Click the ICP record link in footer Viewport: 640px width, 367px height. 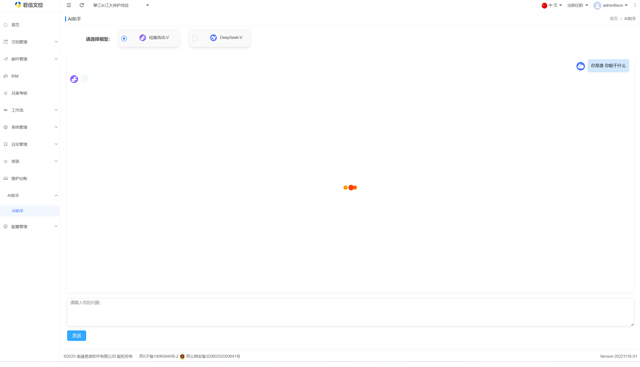(158, 356)
